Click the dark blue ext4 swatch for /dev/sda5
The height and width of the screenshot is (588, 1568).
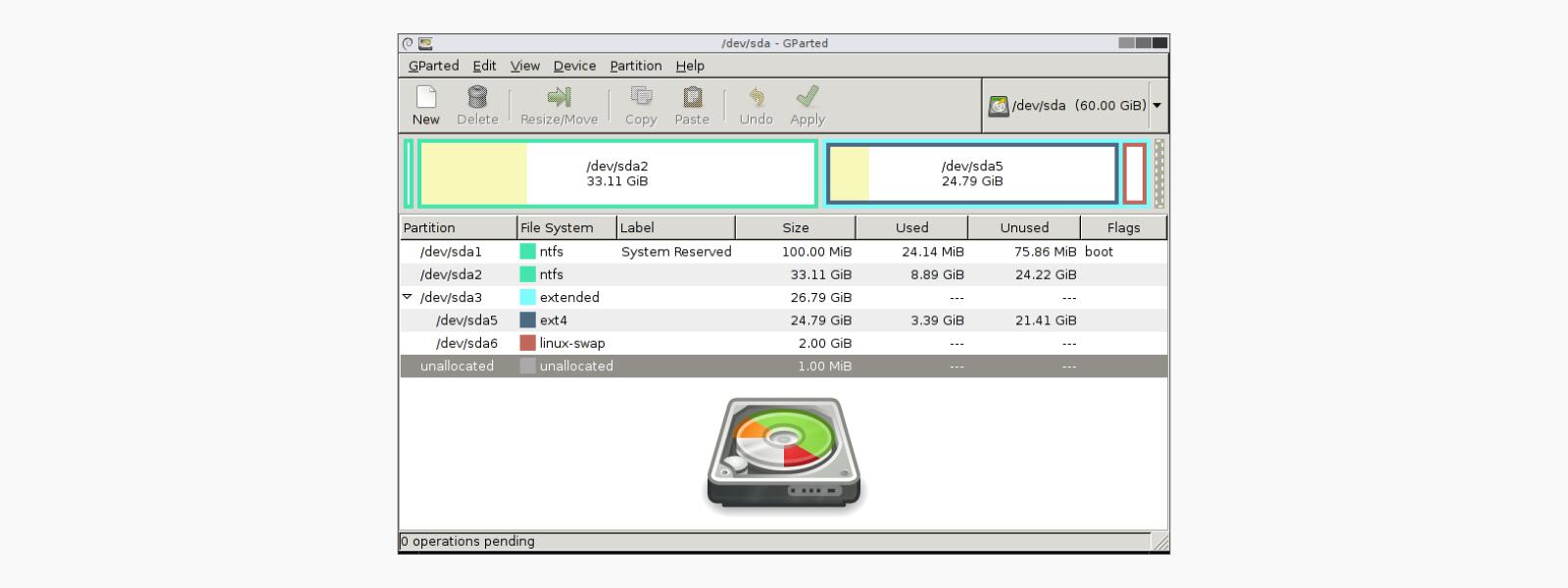[x=527, y=320]
